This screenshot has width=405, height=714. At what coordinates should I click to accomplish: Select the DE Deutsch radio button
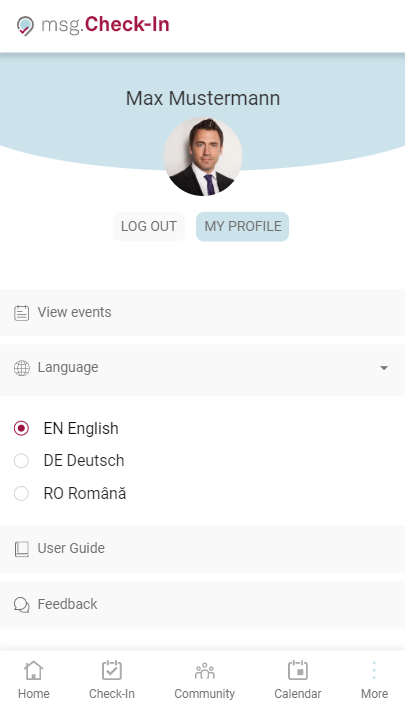point(21,461)
